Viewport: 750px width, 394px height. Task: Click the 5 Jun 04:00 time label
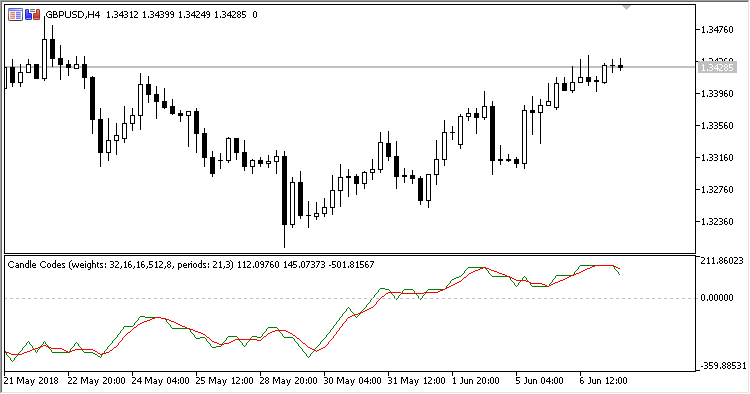[x=540, y=381]
